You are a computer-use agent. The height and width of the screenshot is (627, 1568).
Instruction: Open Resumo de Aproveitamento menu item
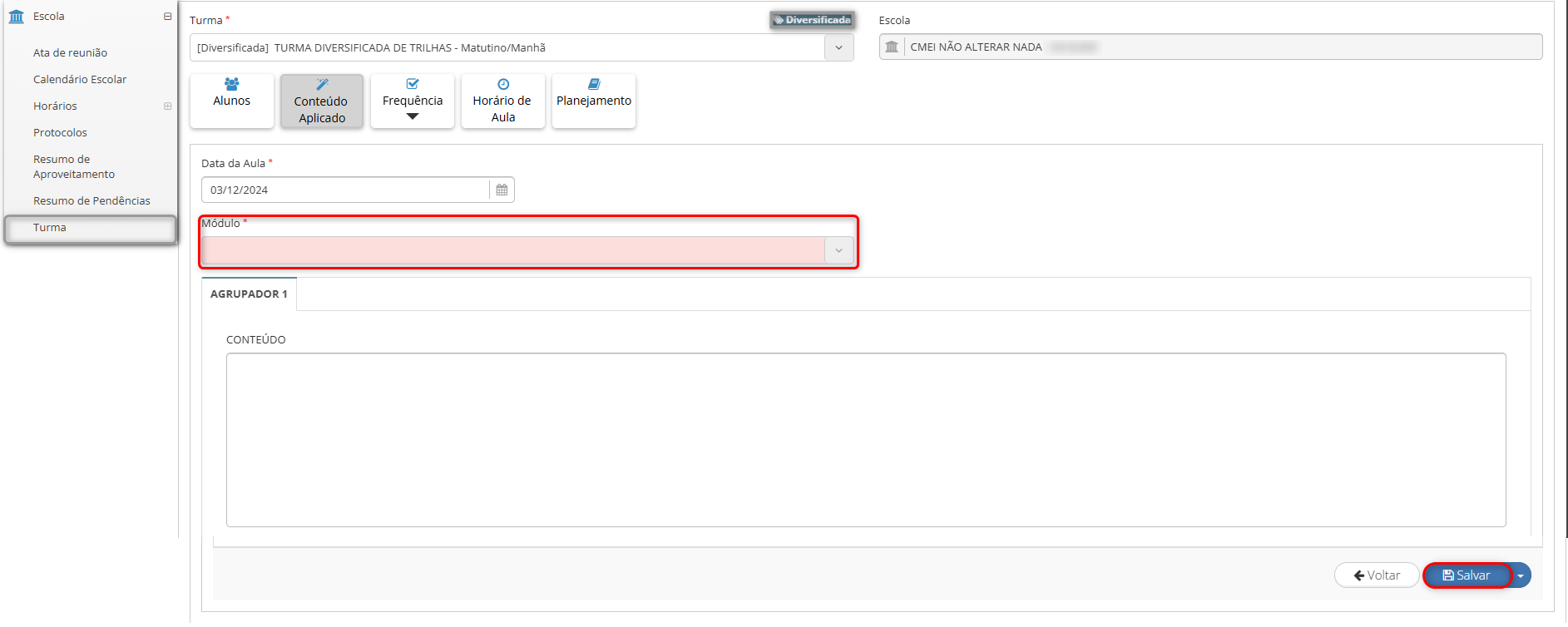[74, 166]
